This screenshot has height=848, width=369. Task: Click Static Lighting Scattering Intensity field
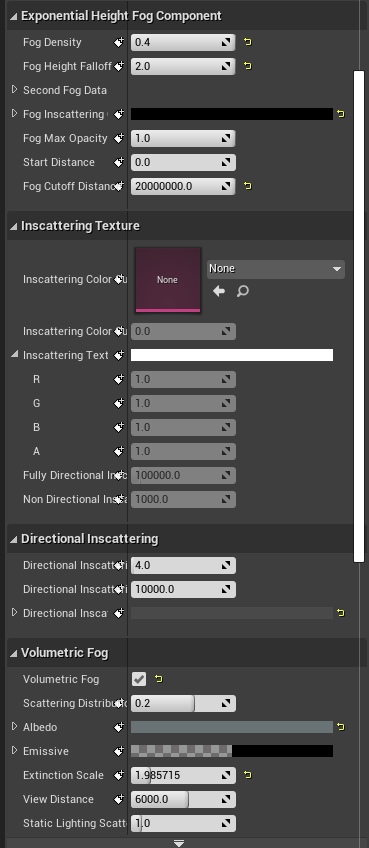pyautogui.click(x=183, y=824)
